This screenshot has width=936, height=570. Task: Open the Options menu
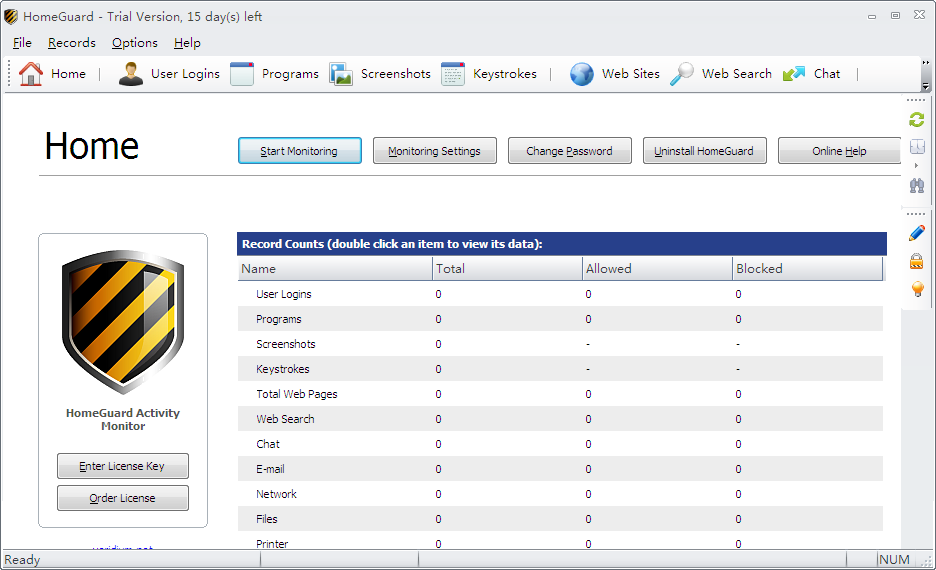[135, 43]
